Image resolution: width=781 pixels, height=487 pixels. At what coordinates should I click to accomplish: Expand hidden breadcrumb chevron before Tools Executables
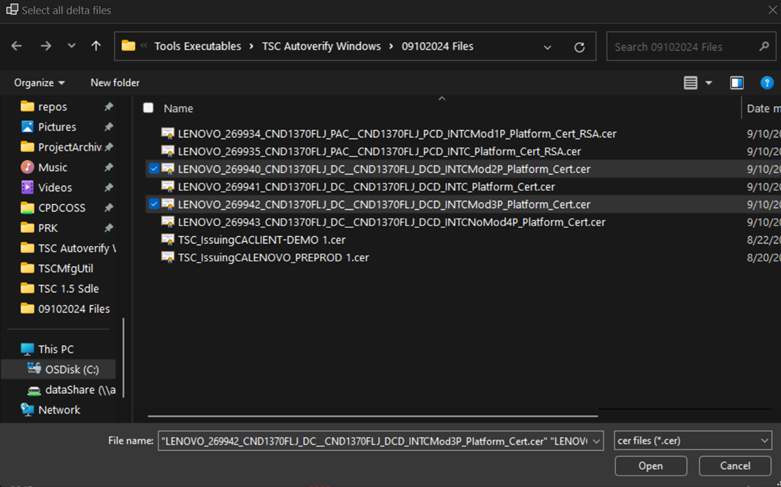[x=144, y=46]
